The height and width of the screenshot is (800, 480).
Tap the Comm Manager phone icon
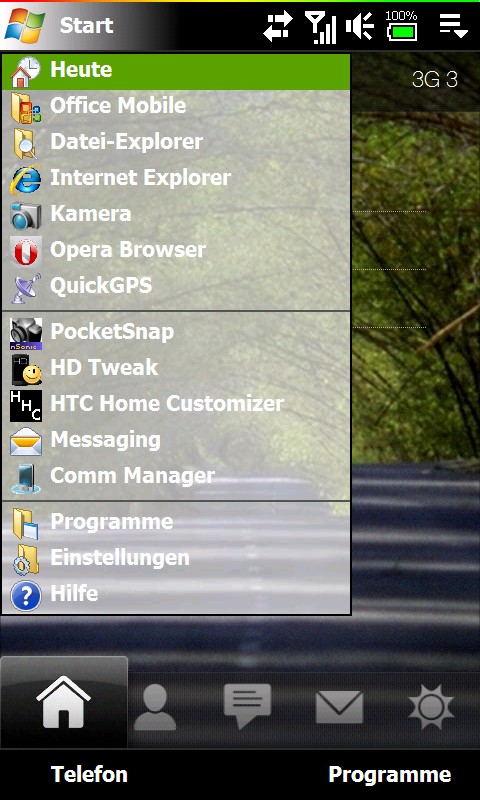click(x=25, y=478)
